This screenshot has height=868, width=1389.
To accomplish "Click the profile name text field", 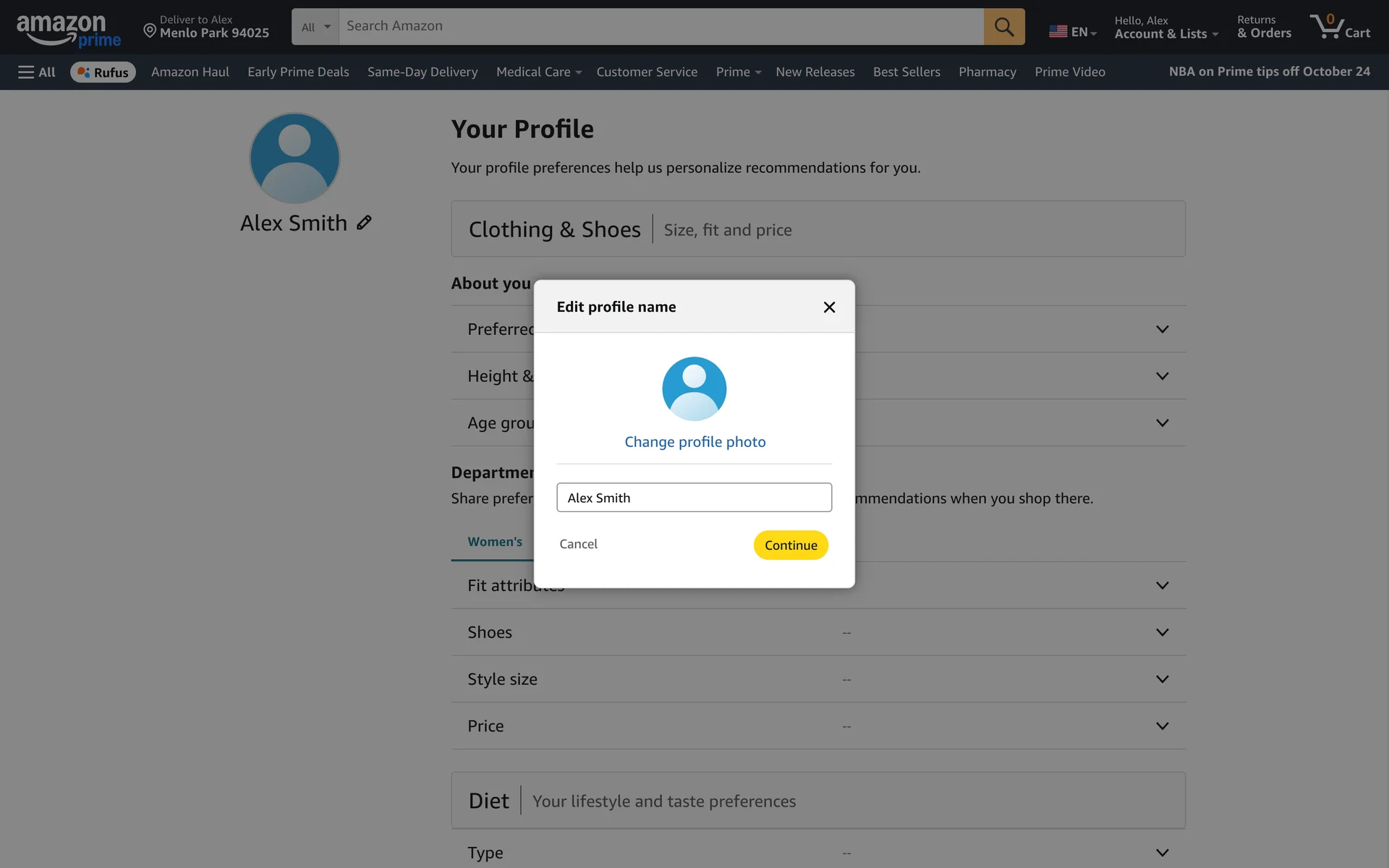I will tap(694, 498).
